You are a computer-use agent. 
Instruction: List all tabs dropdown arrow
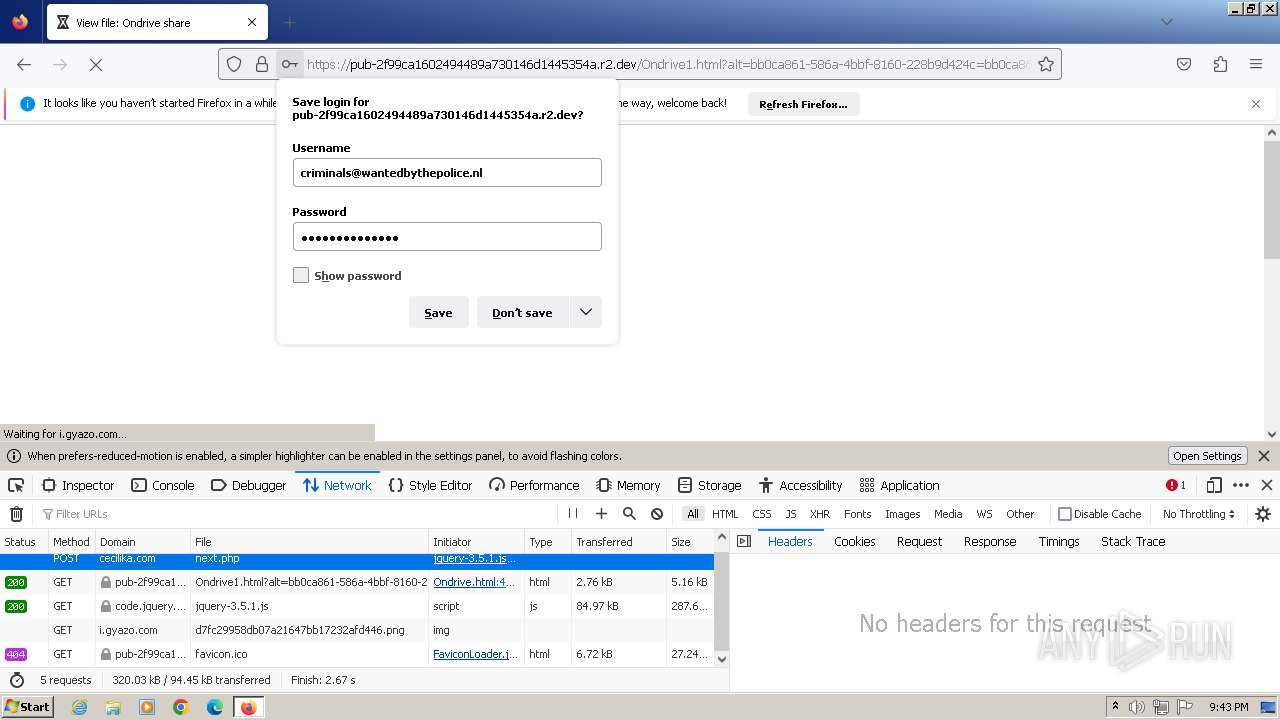point(1166,22)
